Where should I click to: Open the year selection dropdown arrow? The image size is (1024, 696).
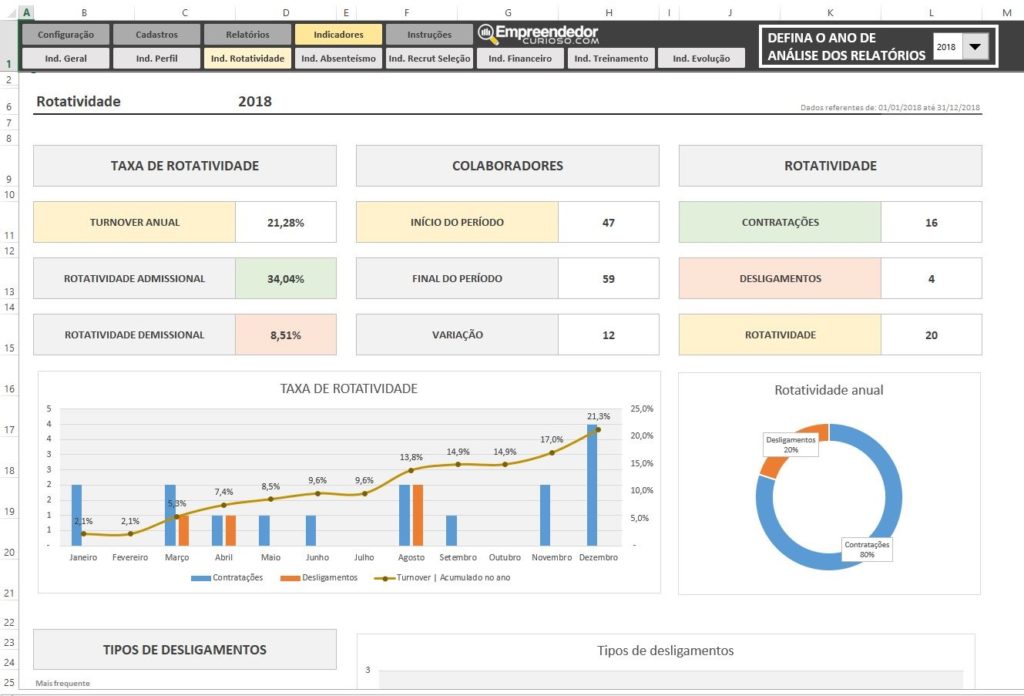pos(976,47)
